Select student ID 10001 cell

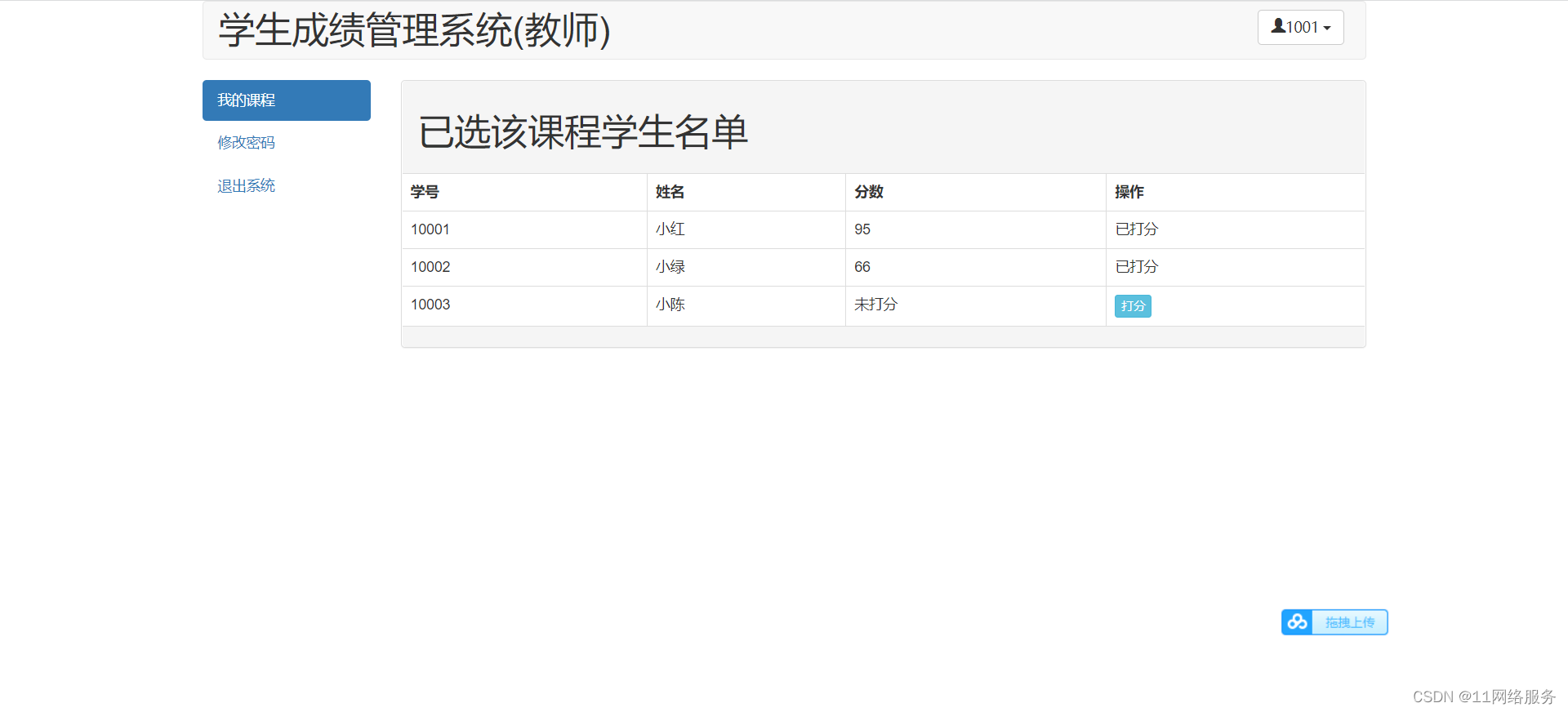click(x=524, y=229)
